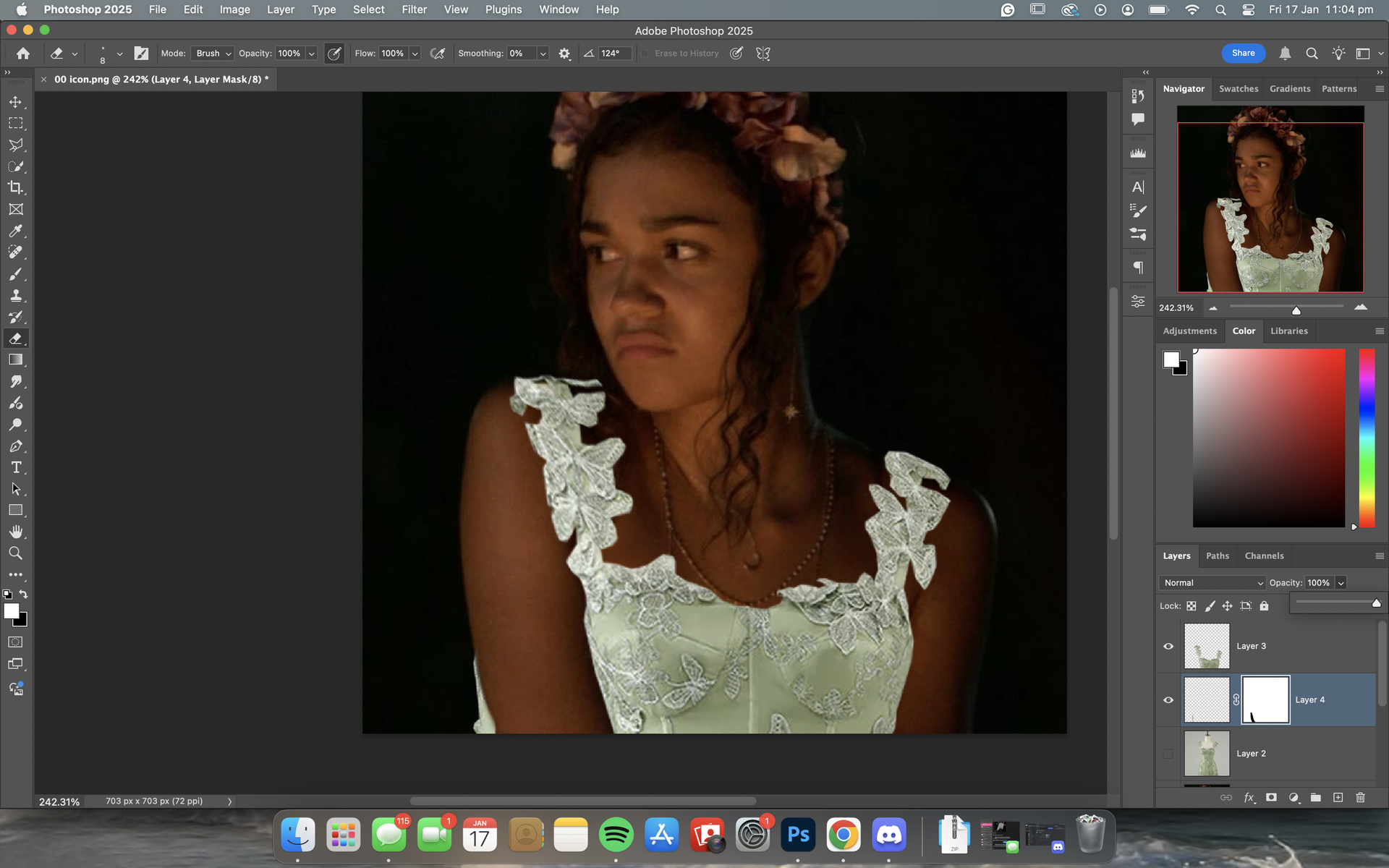Select the Eyedropper tool
The width and height of the screenshot is (1389, 868).
[15, 231]
